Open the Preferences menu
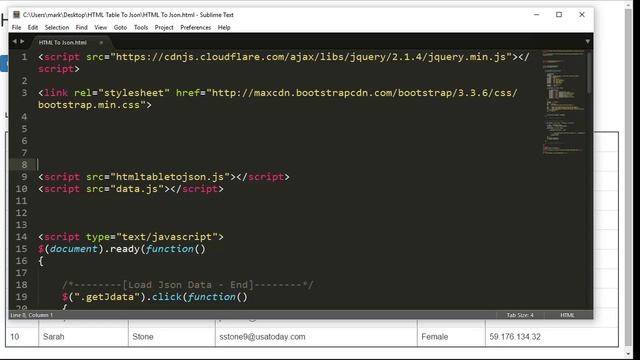This screenshot has height=360, width=640. coord(196,27)
